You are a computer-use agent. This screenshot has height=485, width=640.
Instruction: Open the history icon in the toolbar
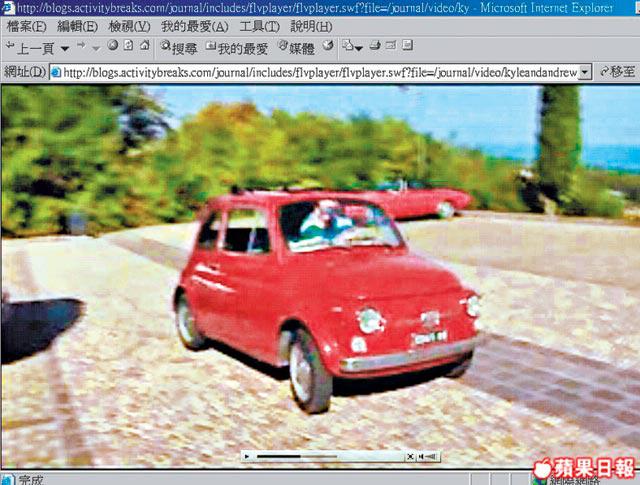pyautogui.click(x=328, y=45)
